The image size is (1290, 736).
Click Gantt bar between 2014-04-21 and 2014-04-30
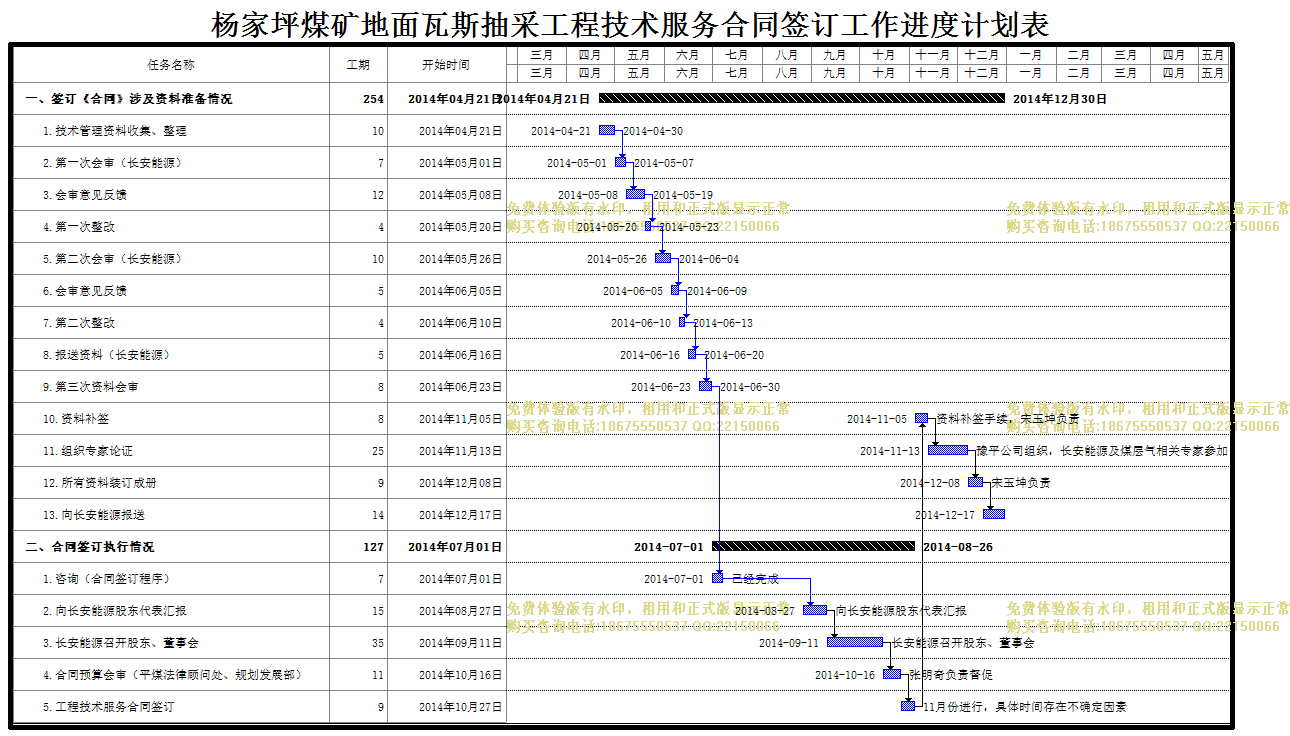tap(607, 130)
